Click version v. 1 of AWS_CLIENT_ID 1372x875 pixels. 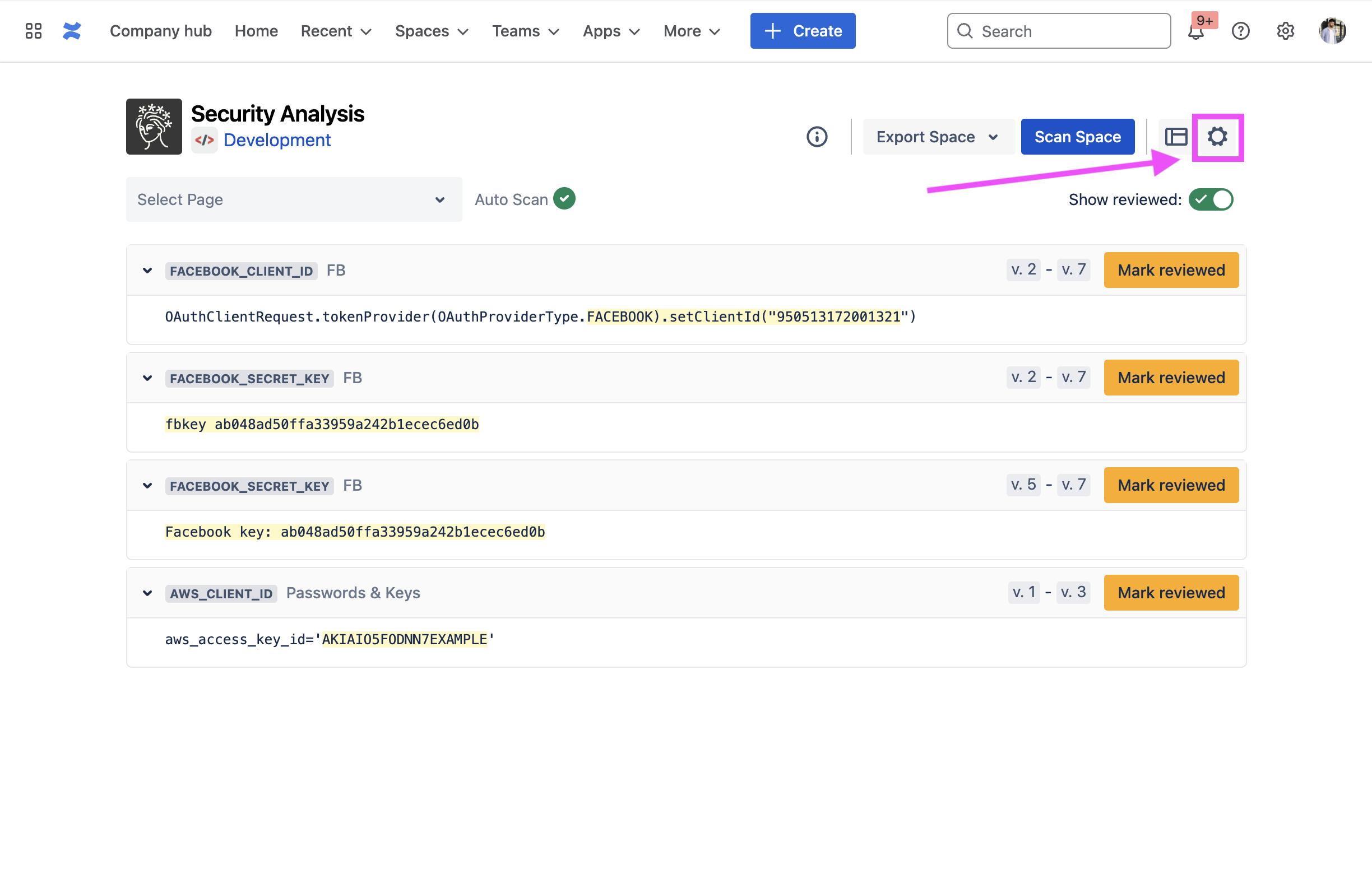point(1024,593)
